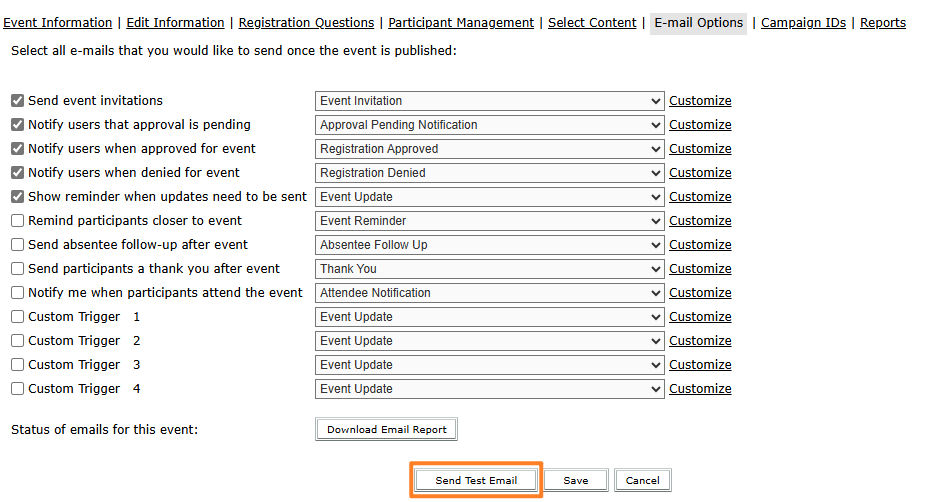Open the Campaign IDs tab

803,23
